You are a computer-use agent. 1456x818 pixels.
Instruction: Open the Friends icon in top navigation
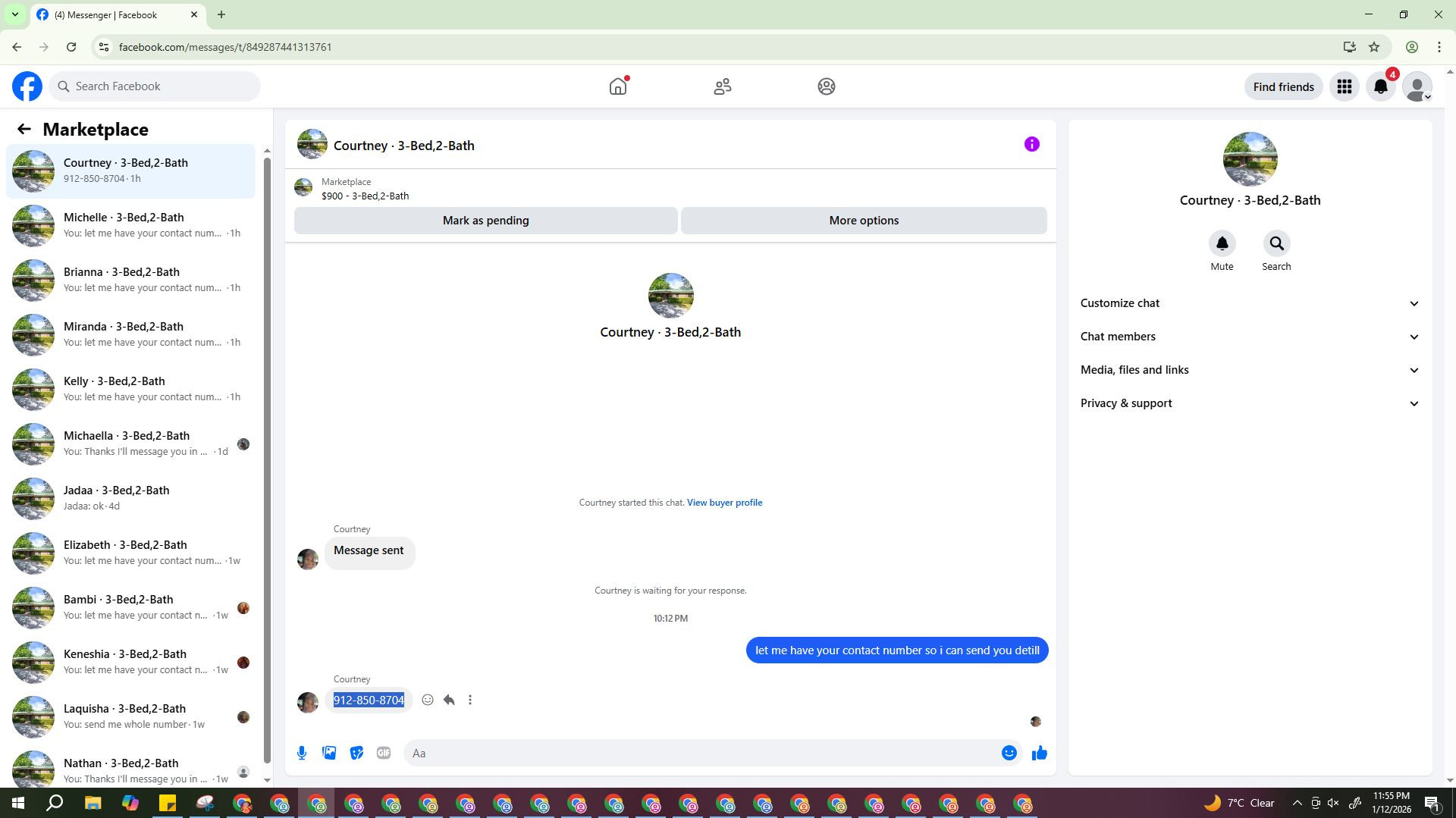(x=723, y=86)
